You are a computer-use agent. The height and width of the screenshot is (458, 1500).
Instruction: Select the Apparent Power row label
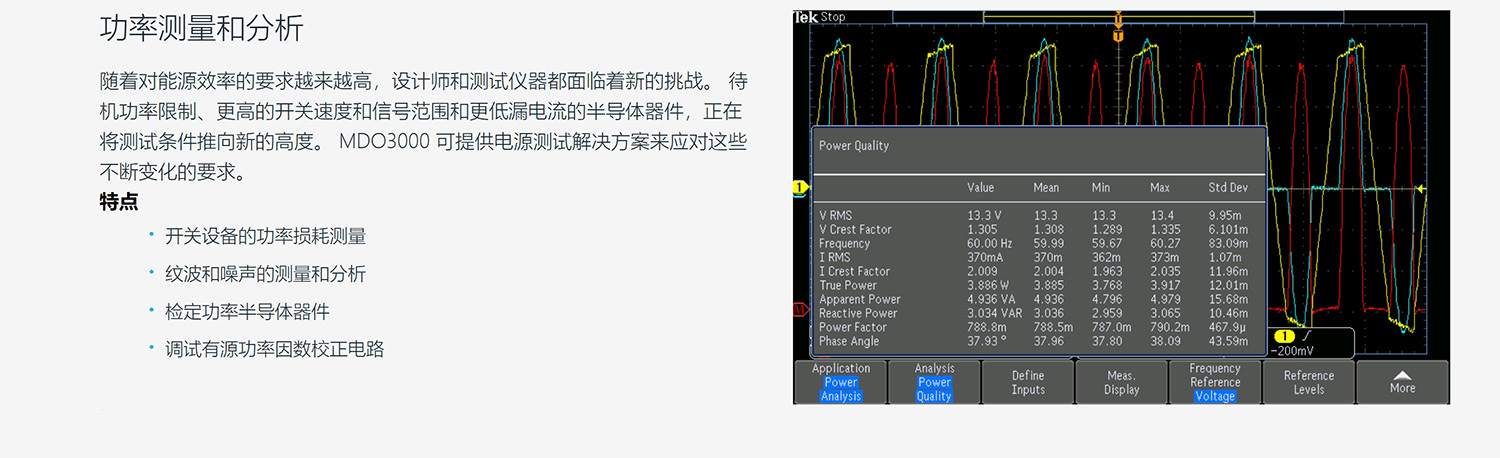(x=860, y=300)
